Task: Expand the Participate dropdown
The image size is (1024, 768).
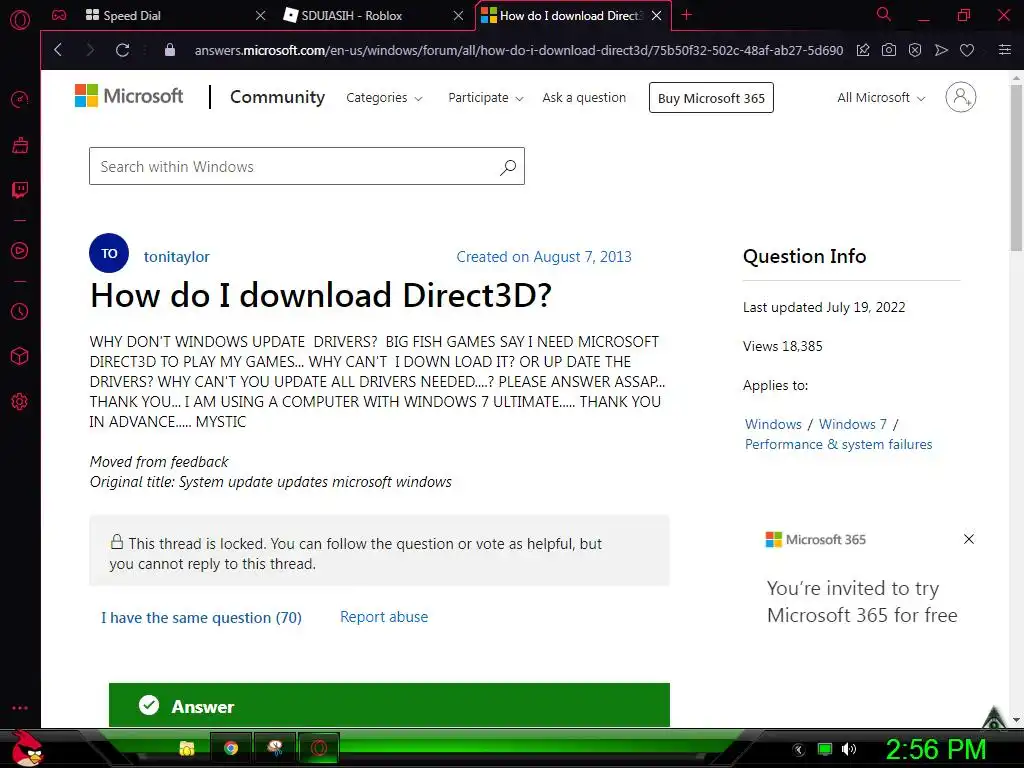Action: [485, 98]
